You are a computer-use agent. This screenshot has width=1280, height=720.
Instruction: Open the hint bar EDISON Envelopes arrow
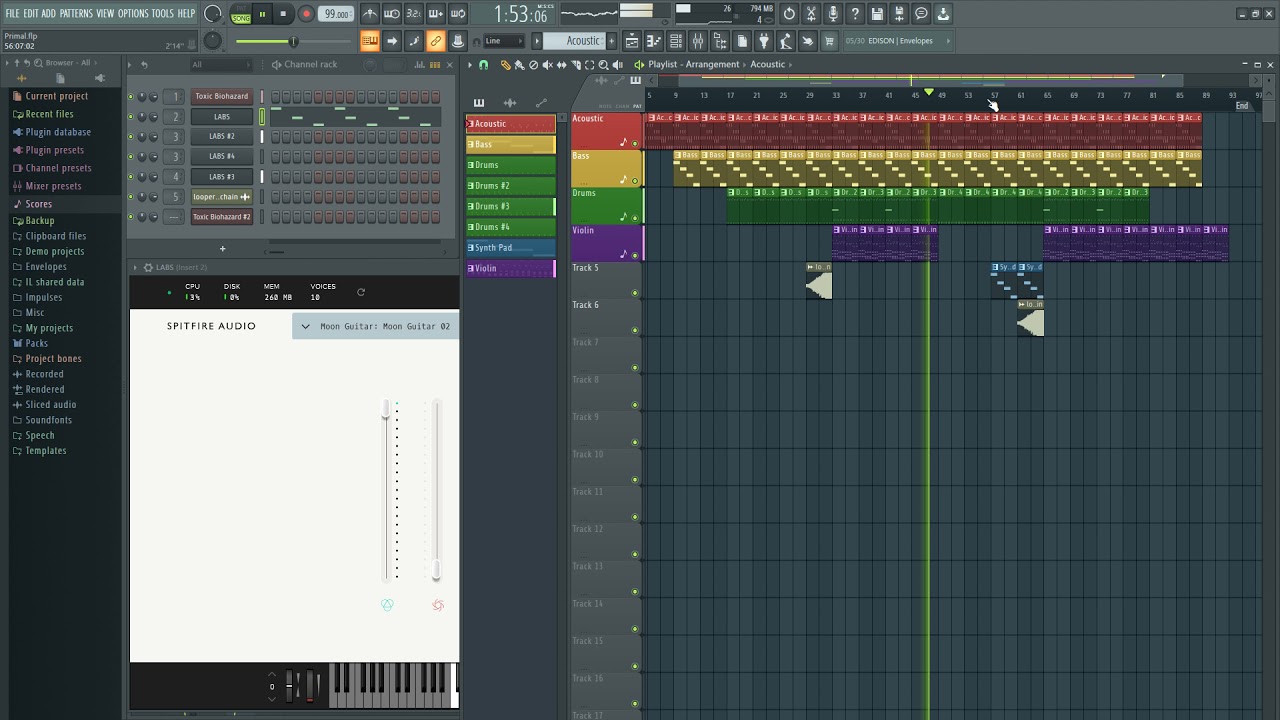click(948, 41)
